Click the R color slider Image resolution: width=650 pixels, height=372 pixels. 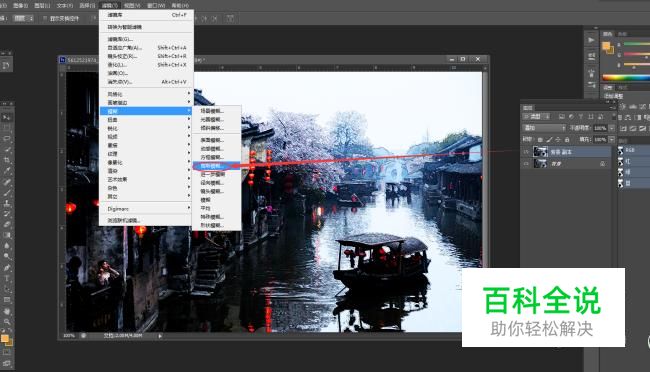coord(636,44)
